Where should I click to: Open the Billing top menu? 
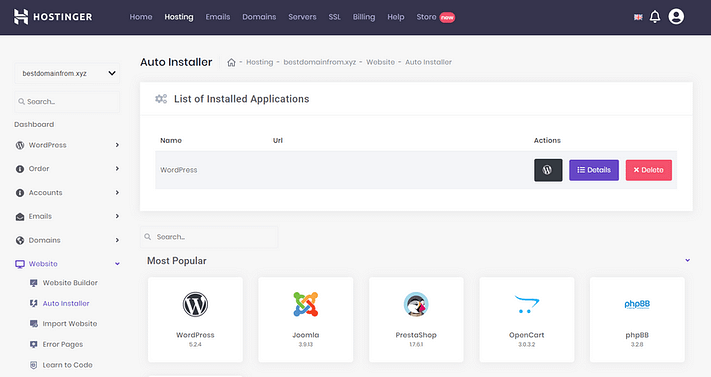[x=364, y=17]
